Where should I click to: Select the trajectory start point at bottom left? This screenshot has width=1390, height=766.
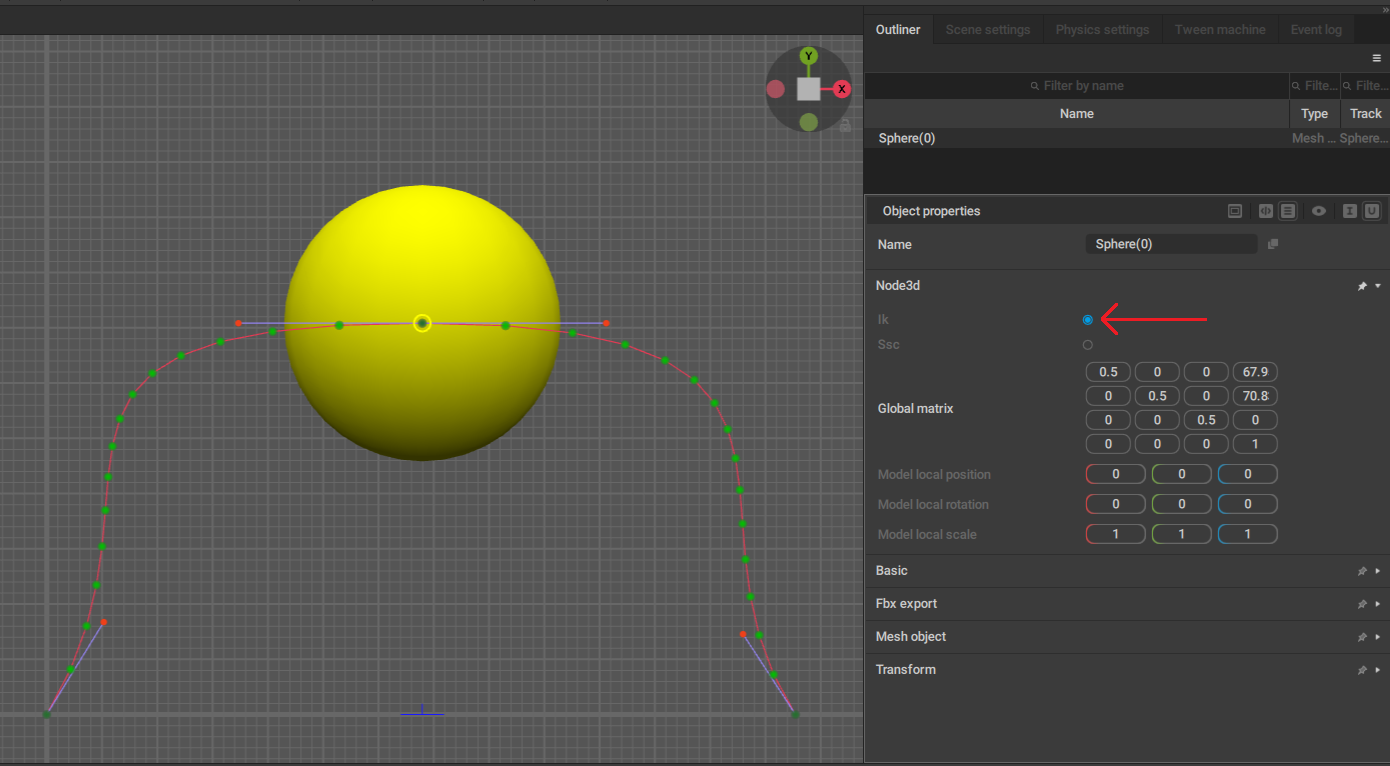click(46, 714)
